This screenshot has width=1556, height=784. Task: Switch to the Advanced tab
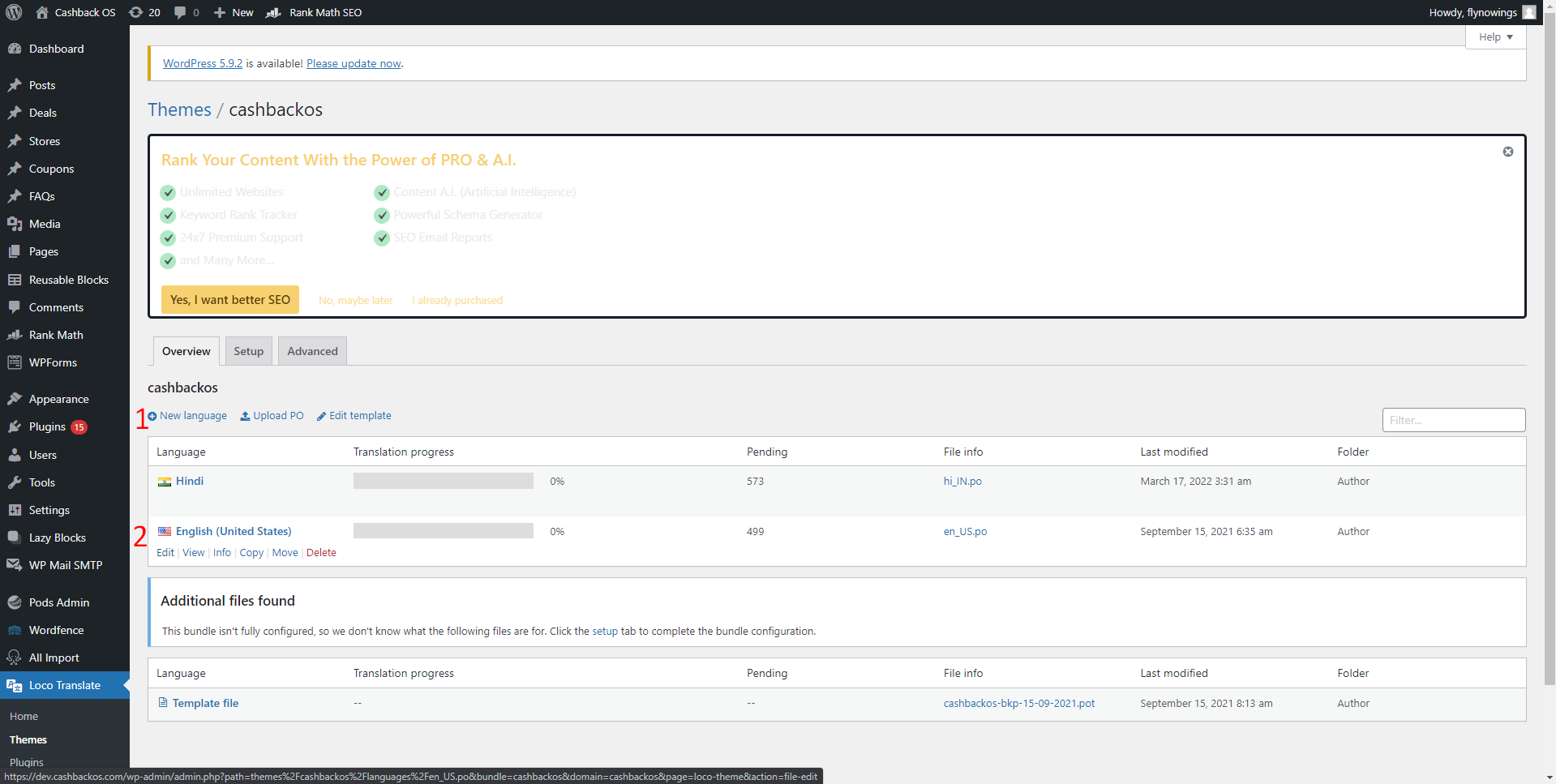tap(312, 351)
